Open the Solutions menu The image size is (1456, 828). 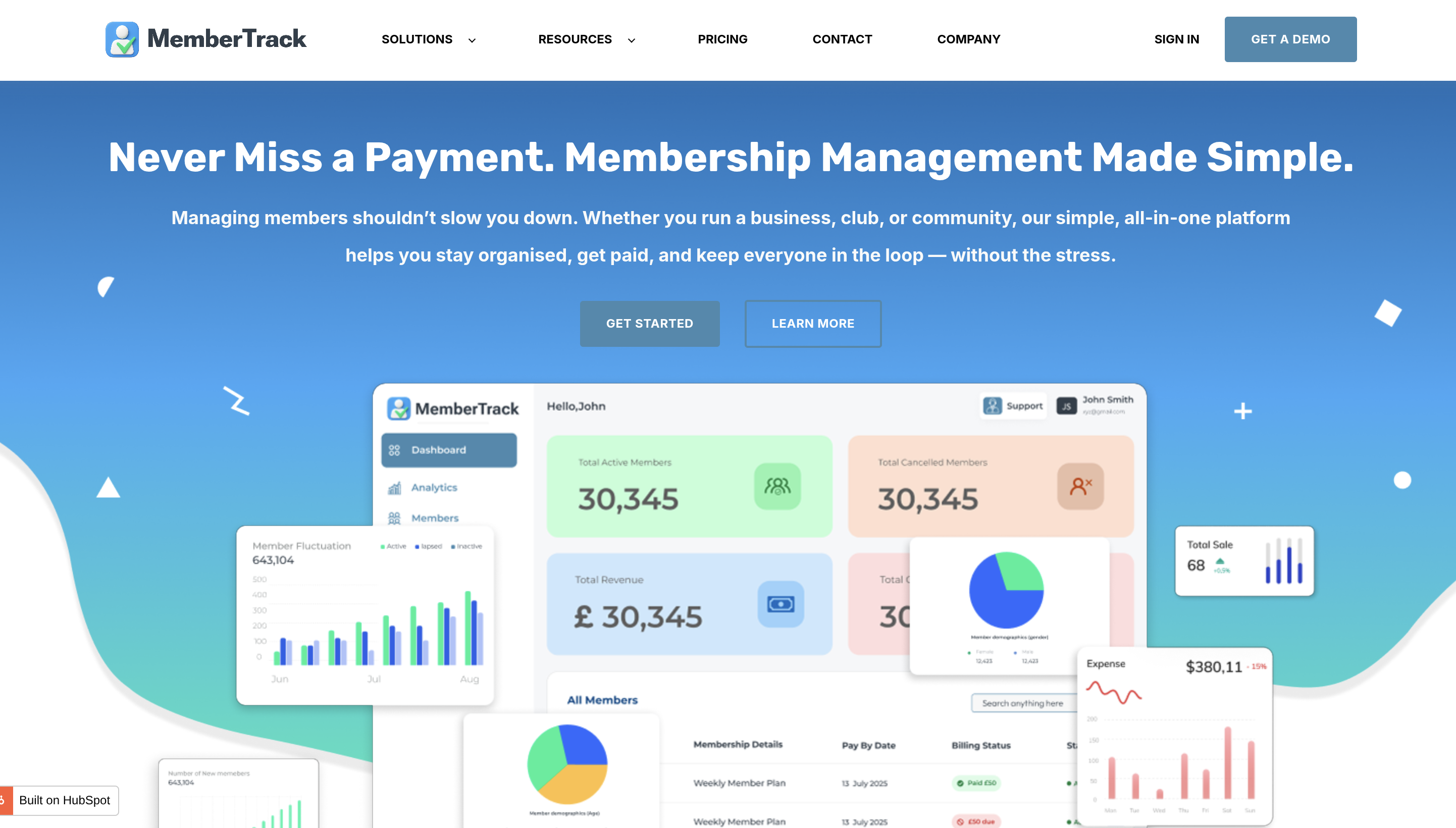pos(417,39)
